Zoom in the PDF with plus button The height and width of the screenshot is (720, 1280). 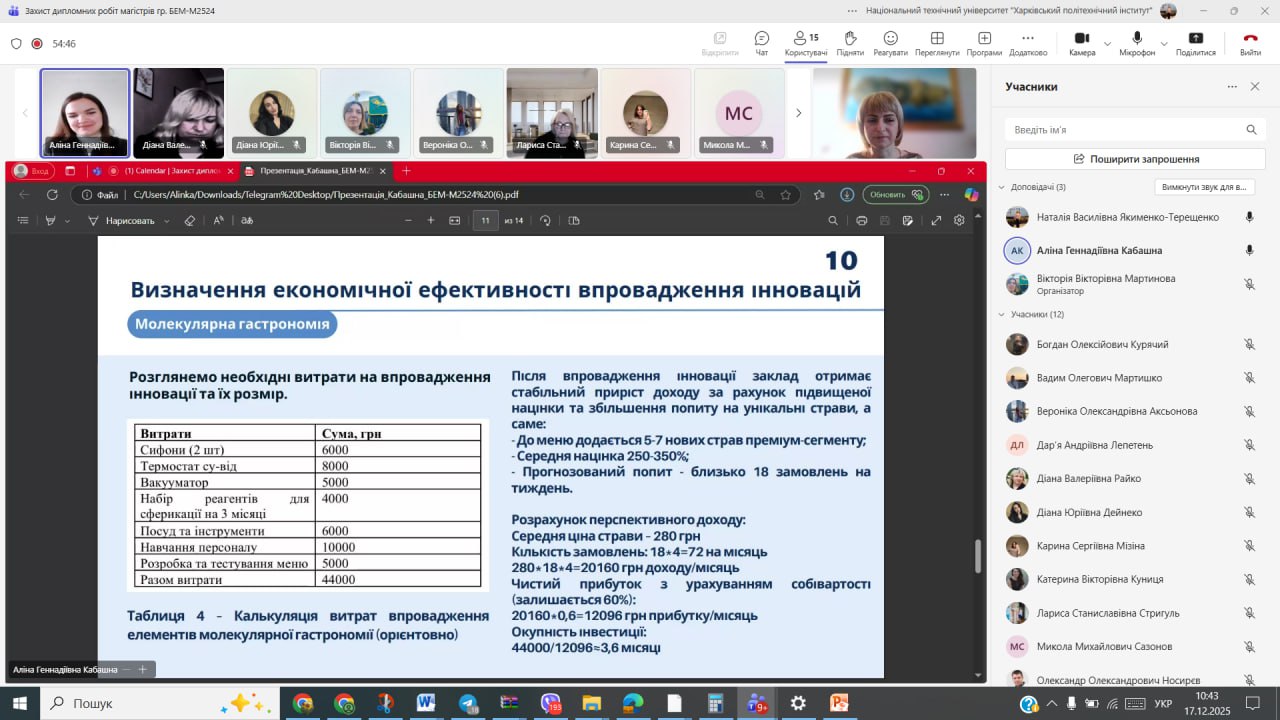tap(431, 220)
